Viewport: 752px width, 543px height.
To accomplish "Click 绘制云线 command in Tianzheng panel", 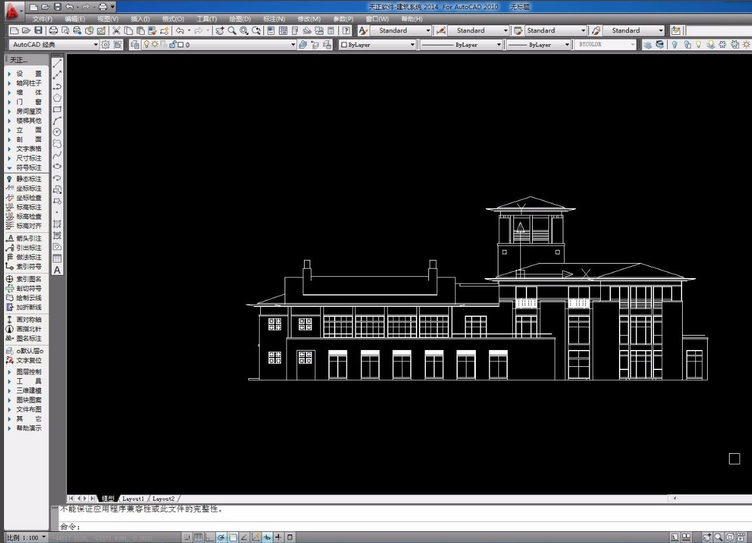I will pos(24,298).
